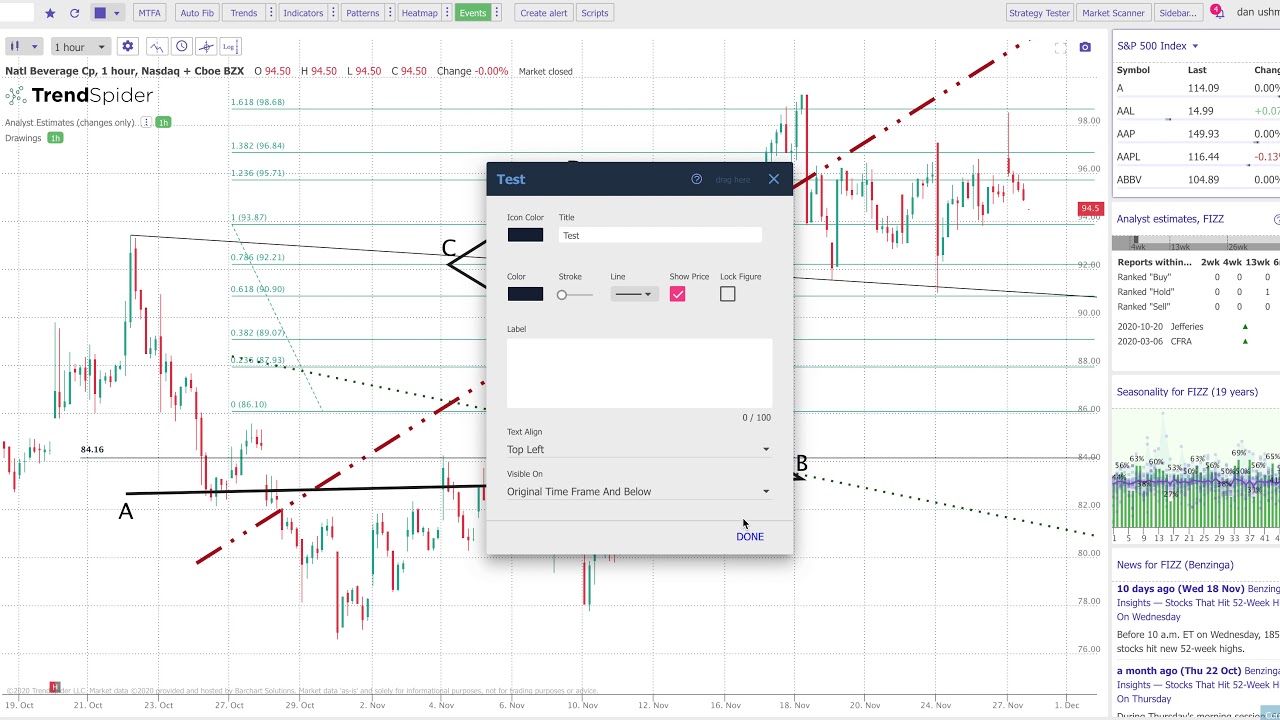
Task: Click the Analyst Estimates 1h badge
Action: point(163,122)
